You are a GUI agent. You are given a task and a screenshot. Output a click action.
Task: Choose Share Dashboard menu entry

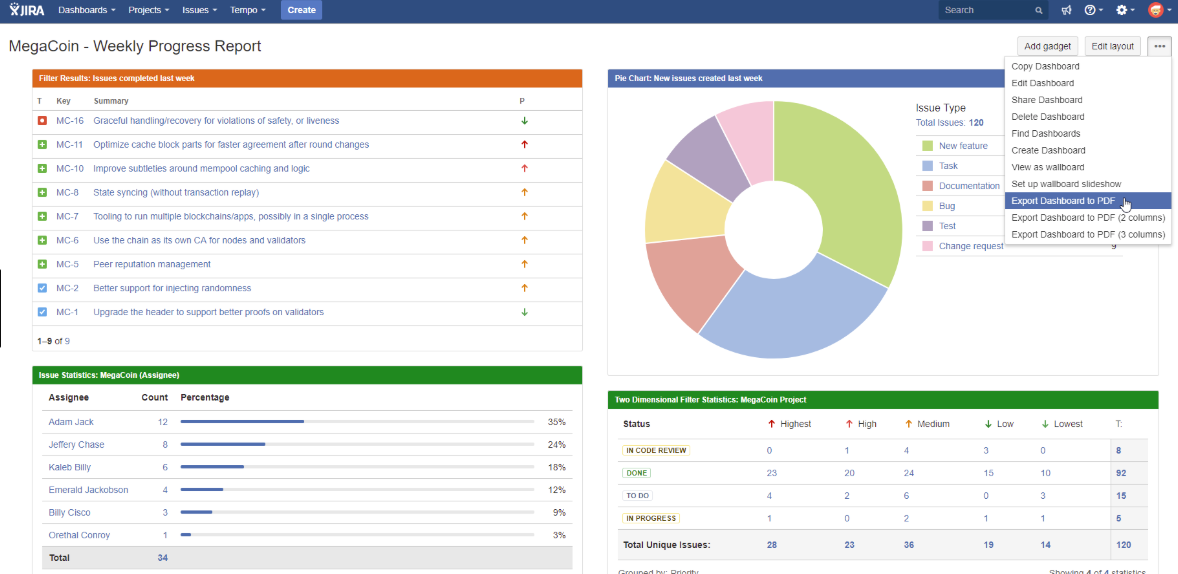point(1088,100)
